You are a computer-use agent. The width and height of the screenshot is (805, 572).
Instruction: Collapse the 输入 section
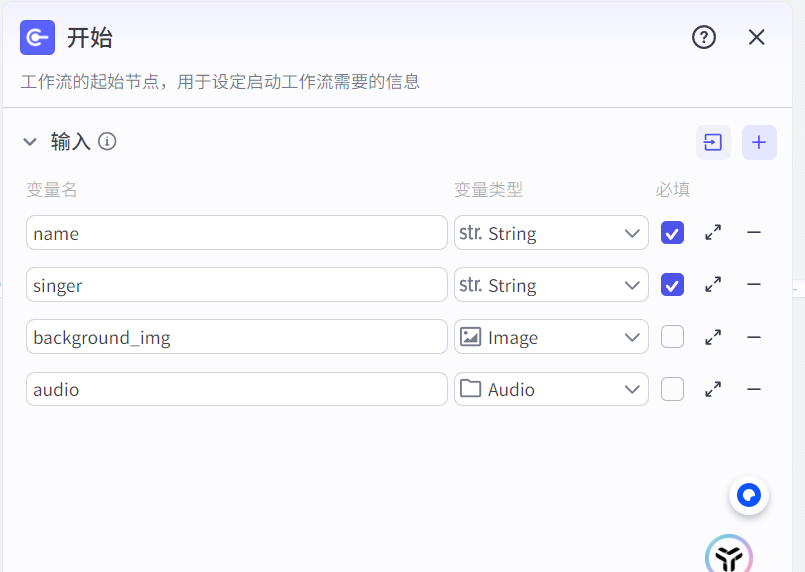click(30, 142)
